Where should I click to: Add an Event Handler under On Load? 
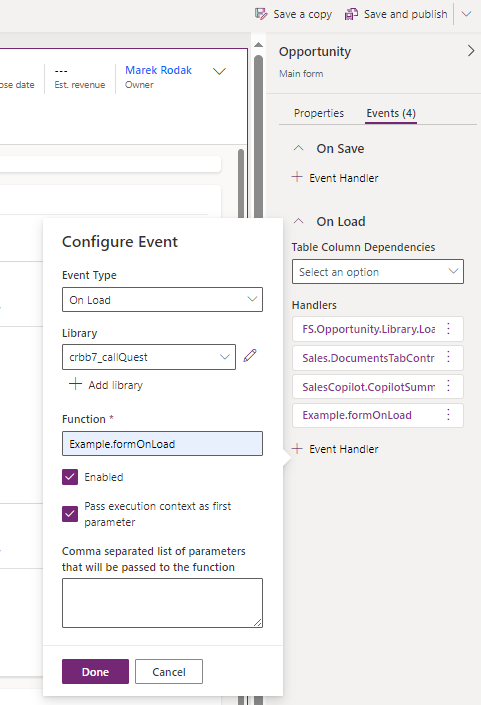[x=335, y=449]
